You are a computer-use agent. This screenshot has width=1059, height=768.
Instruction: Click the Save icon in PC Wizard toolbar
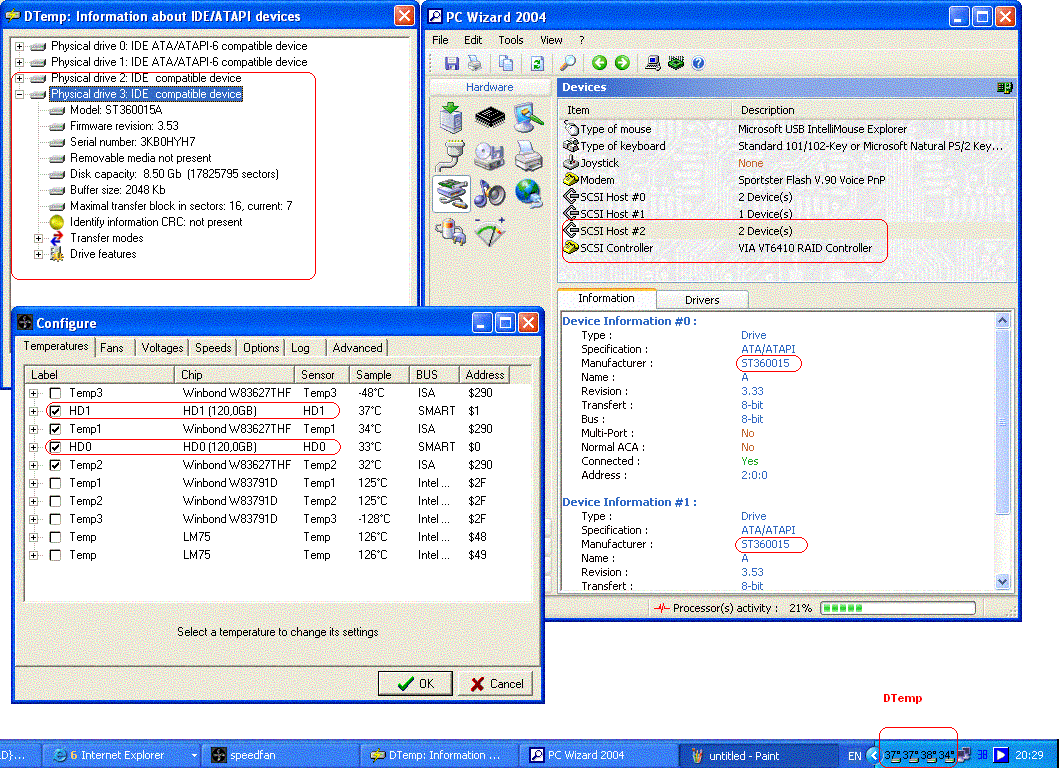pyautogui.click(x=452, y=63)
